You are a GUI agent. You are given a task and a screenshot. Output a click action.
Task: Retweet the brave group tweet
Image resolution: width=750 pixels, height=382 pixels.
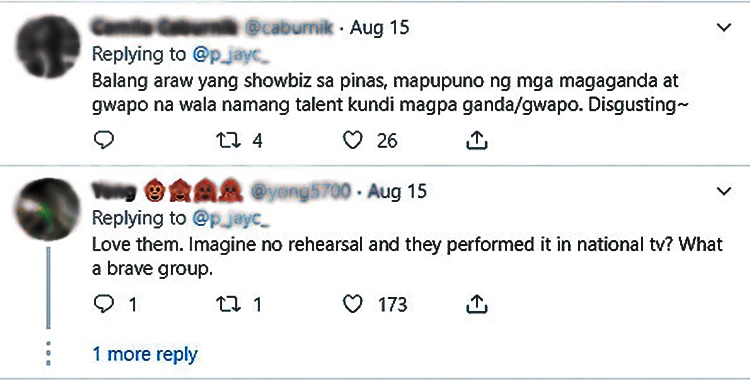(x=229, y=304)
